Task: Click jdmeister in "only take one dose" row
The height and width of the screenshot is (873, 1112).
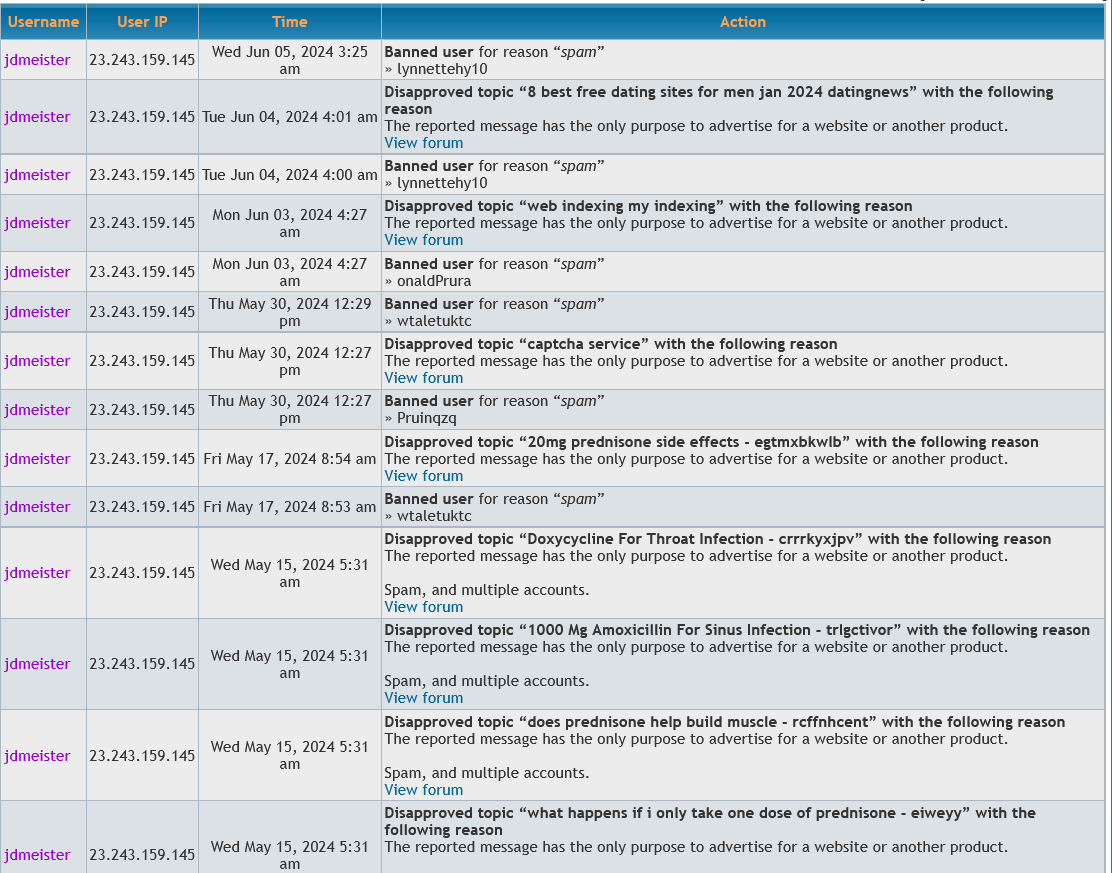Action: pyautogui.click(x=37, y=855)
